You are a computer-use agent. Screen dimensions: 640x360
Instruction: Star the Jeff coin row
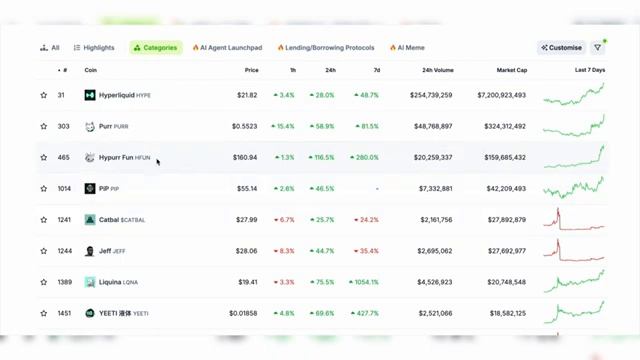(44, 251)
